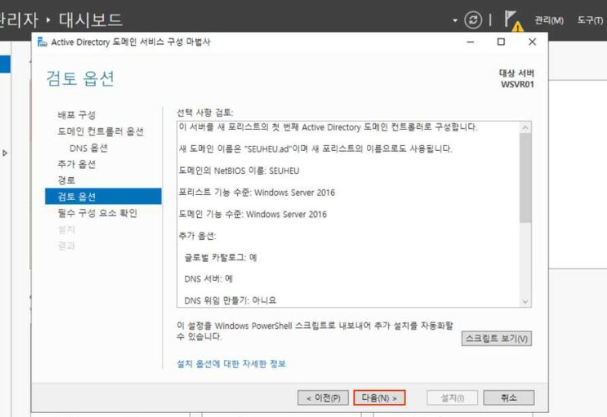Select the highlighted 검토 옵션 step
607x417 pixels.
[x=103, y=196]
